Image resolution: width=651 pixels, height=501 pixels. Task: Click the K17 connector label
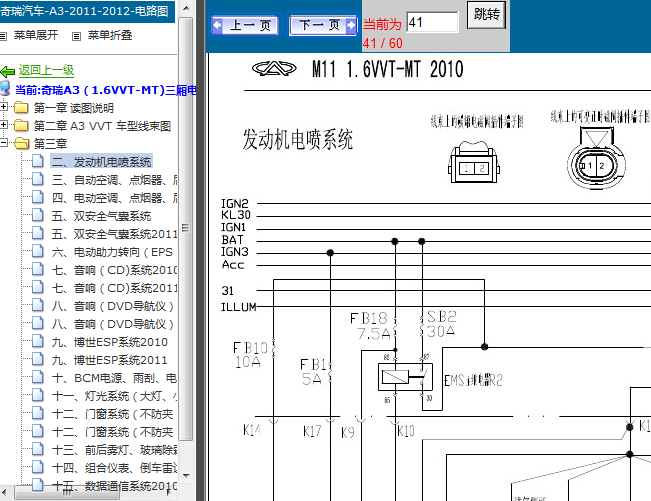pos(312,431)
